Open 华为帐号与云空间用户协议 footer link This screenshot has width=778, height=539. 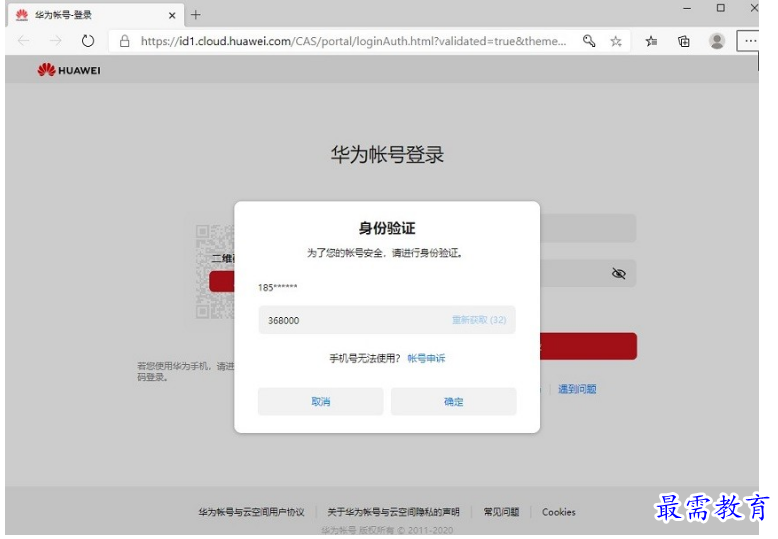pyautogui.click(x=252, y=512)
